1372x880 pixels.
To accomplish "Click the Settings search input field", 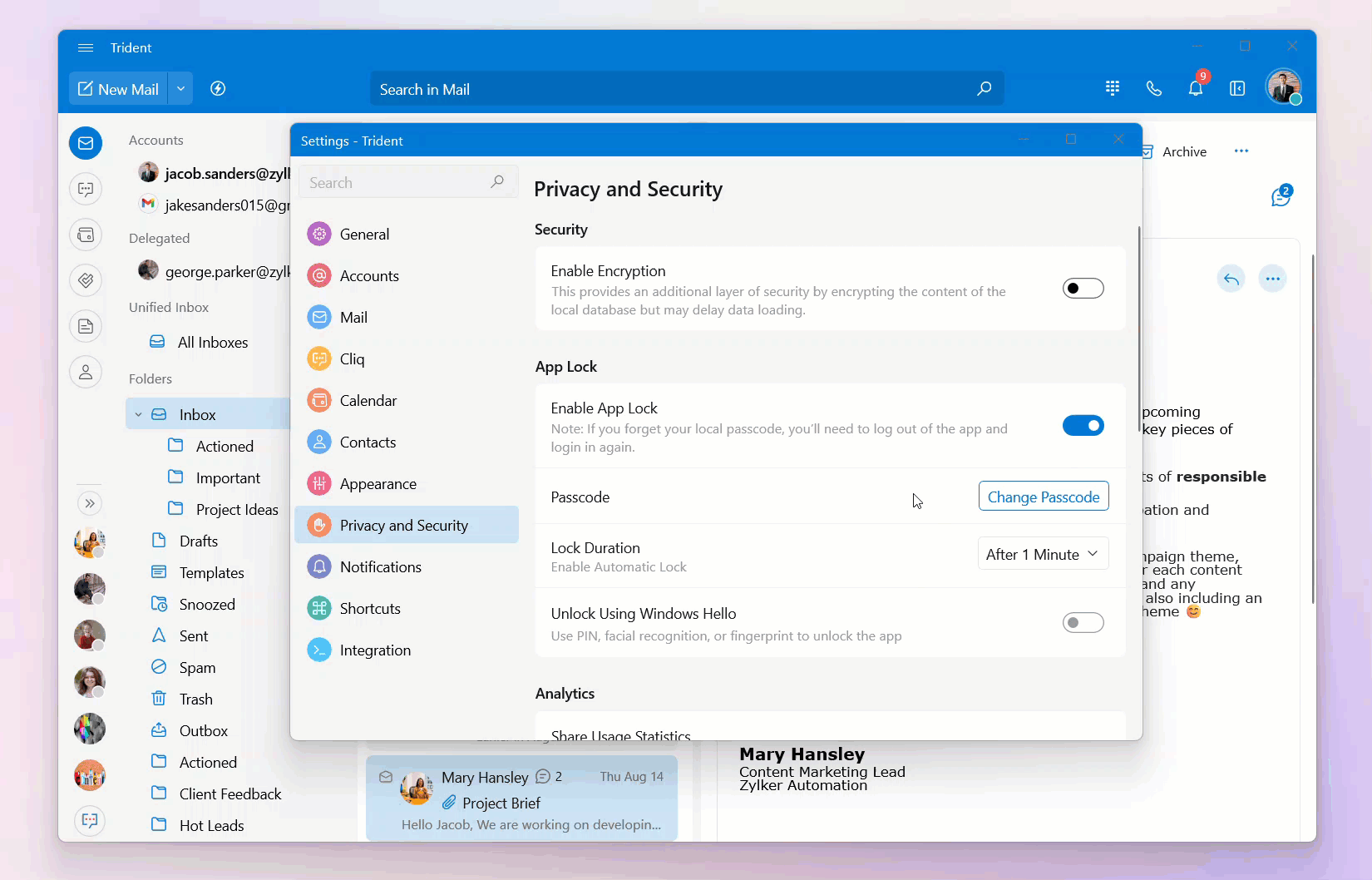I will click(x=407, y=182).
